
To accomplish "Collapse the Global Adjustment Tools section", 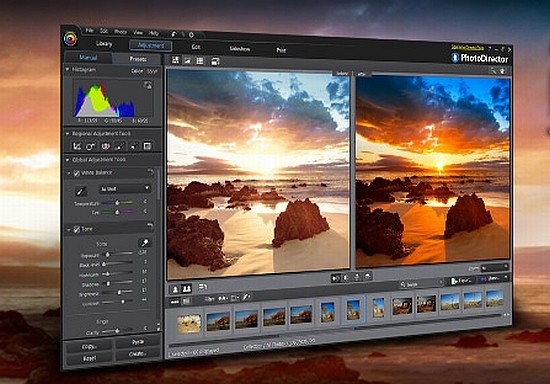I will [x=67, y=160].
